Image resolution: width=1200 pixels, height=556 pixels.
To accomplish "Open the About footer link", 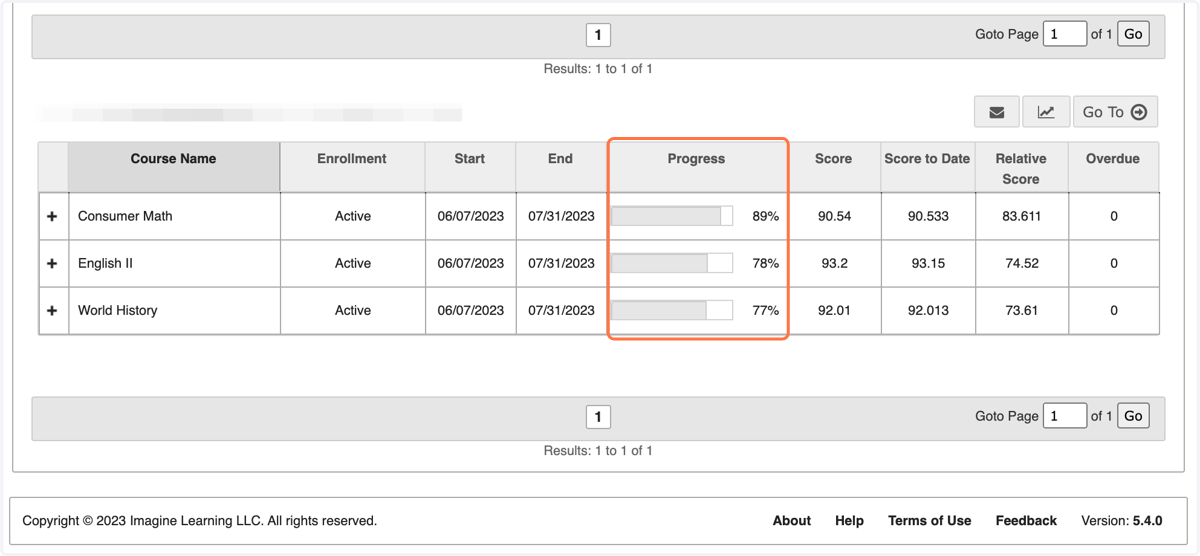I will pyautogui.click(x=792, y=520).
